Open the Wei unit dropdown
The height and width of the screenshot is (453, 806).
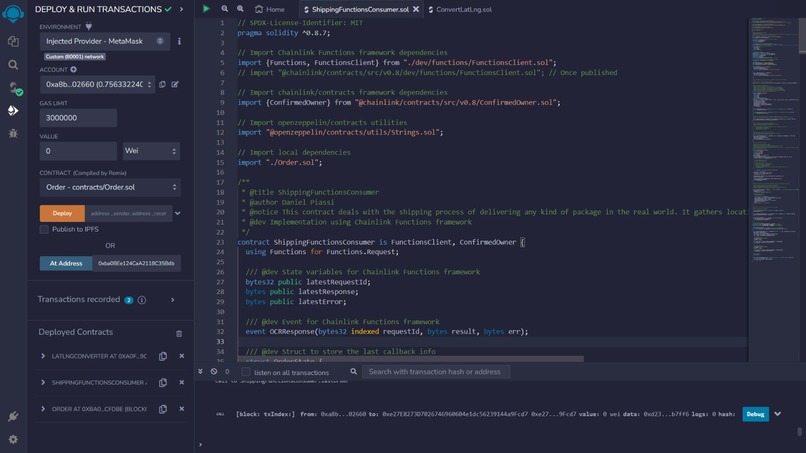[151, 151]
